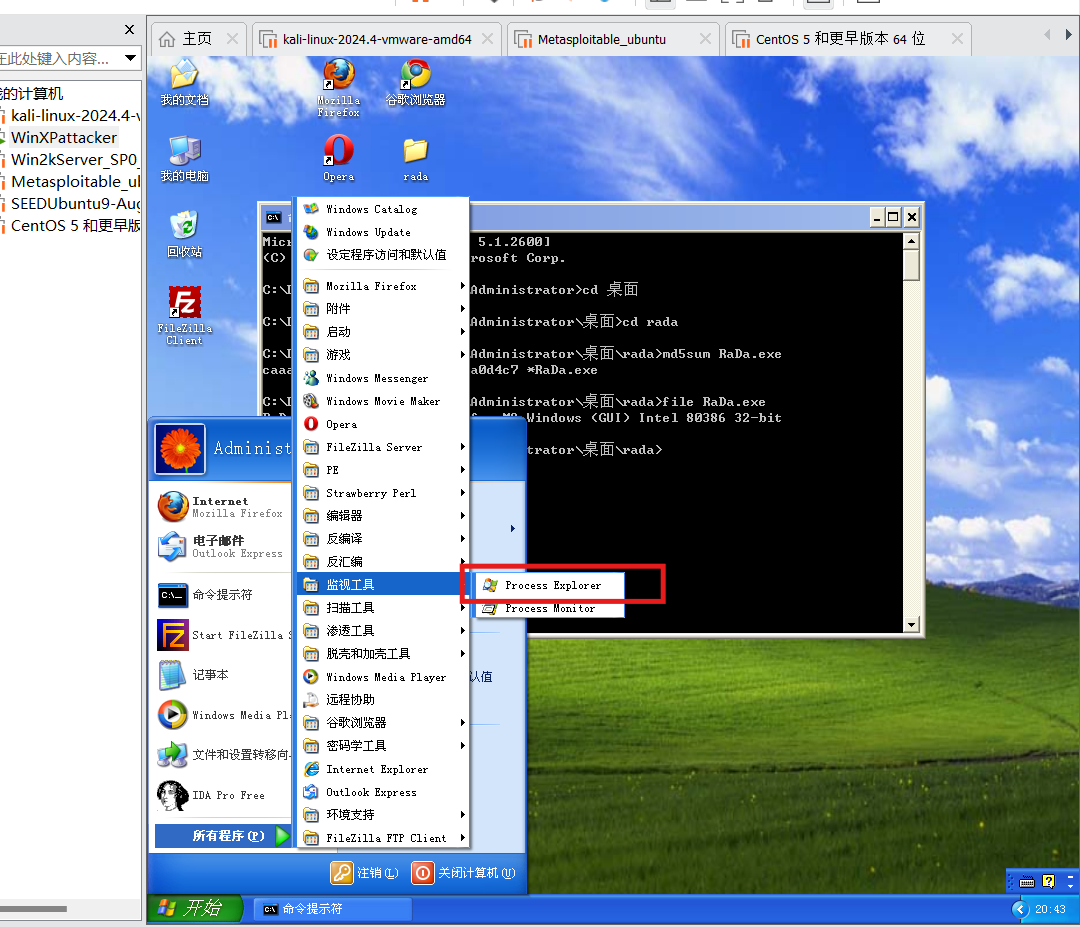Open the 我的文档 desktop icon
This screenshot has height=927, width=1080.
[184, 83]
